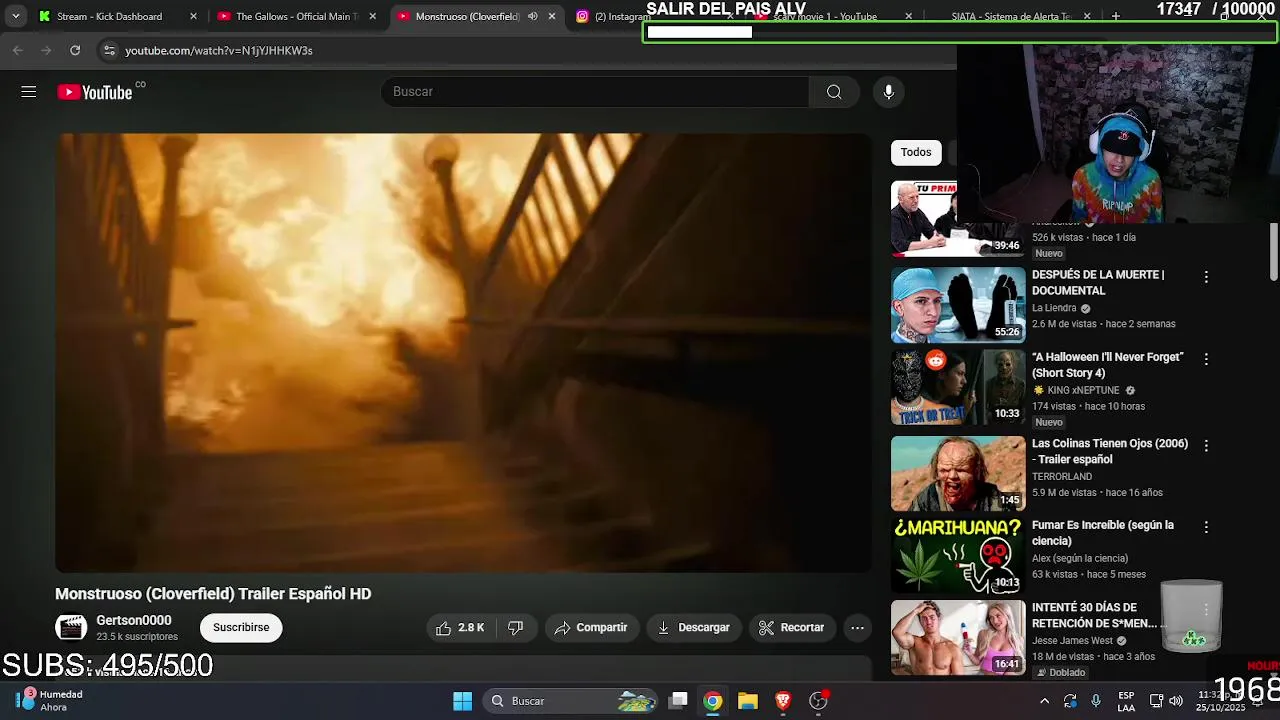Image resolution: width=1280 pixels, height=720 pixels.
Task: Open options for Fumar Es Increíble video
Action: tap(1206, 527)
